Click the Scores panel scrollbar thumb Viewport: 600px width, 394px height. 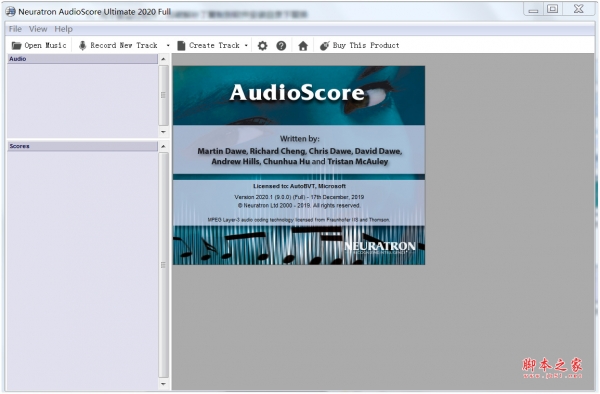pyautogui.click(x=163, y=265)
